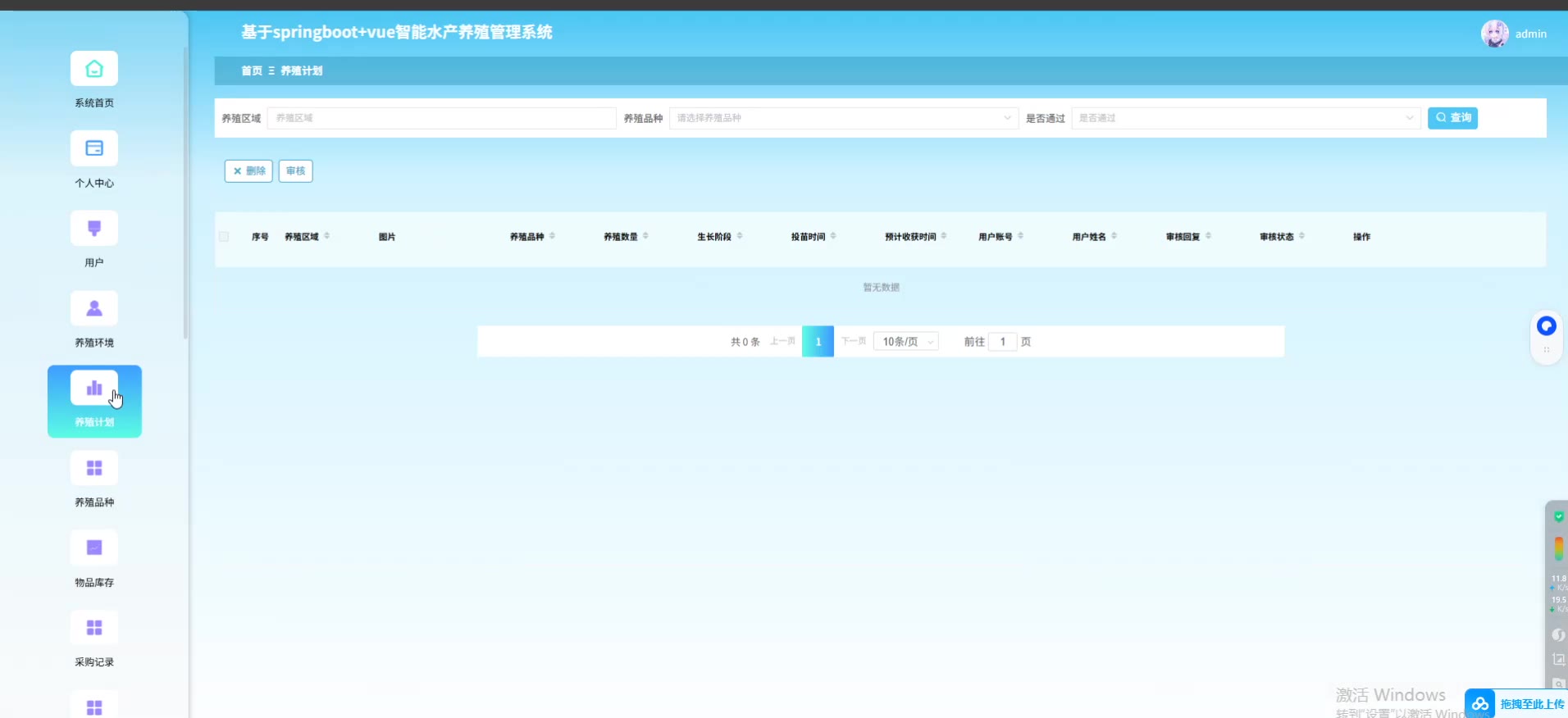
Task: Open 用户 sidebar icon
Action: (94, 228)
